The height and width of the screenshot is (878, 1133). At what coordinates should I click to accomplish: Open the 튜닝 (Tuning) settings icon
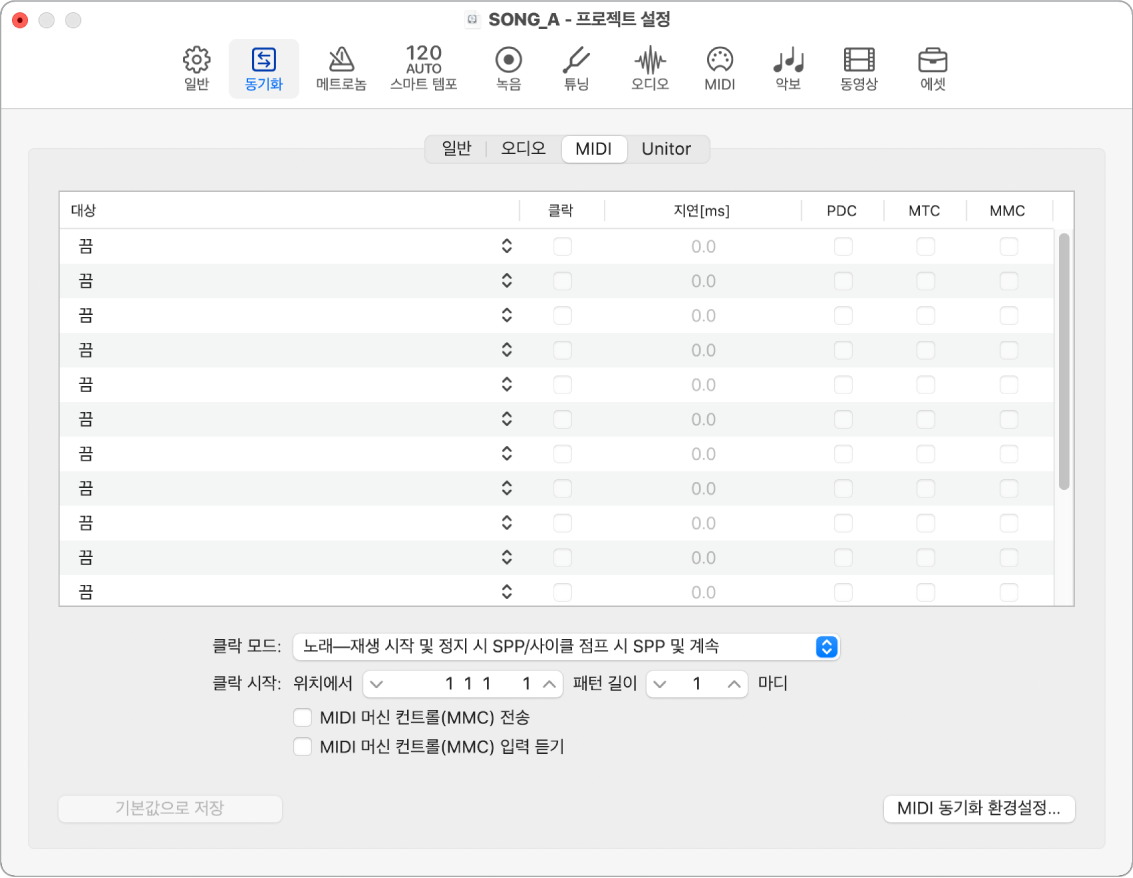click(576, 69)
